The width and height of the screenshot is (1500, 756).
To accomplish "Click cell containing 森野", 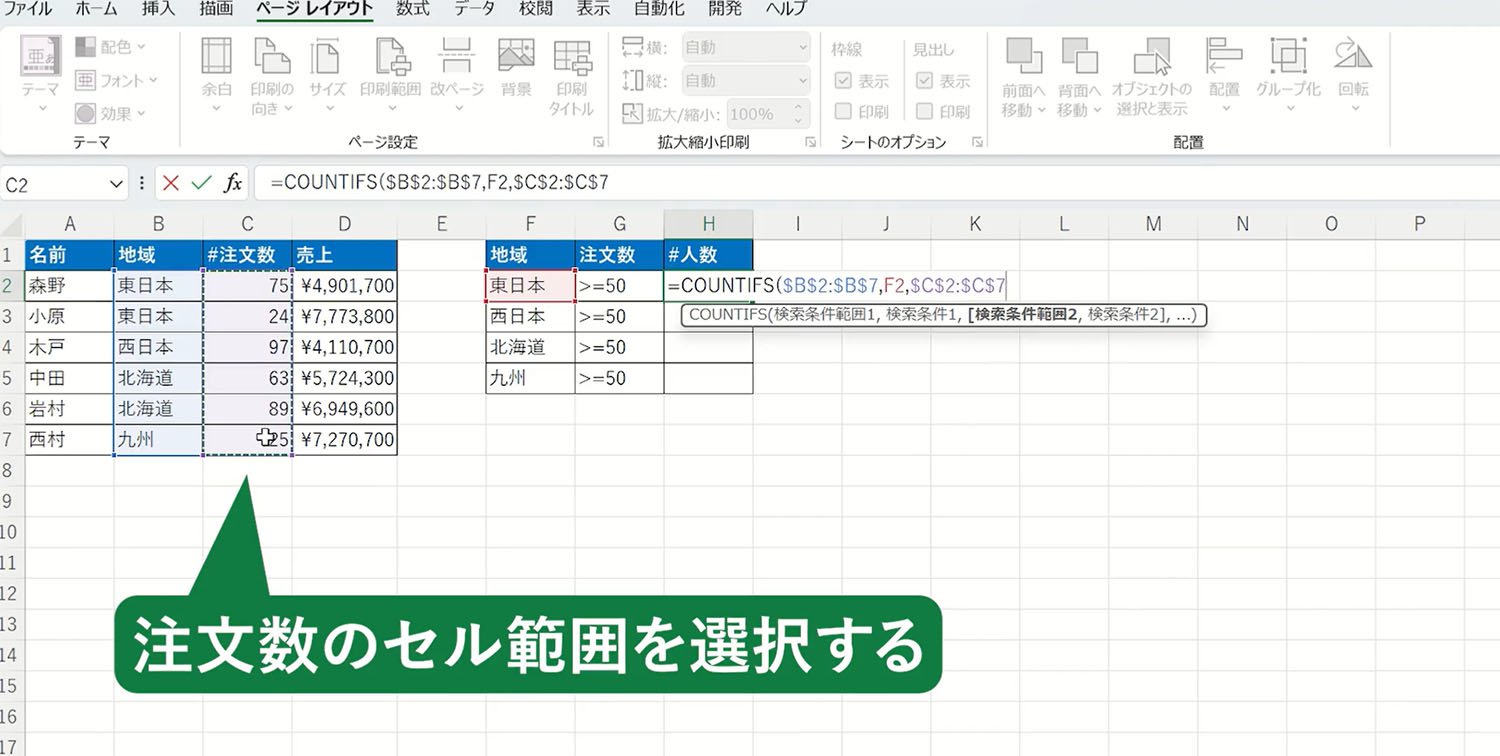I will coord(69,286).
